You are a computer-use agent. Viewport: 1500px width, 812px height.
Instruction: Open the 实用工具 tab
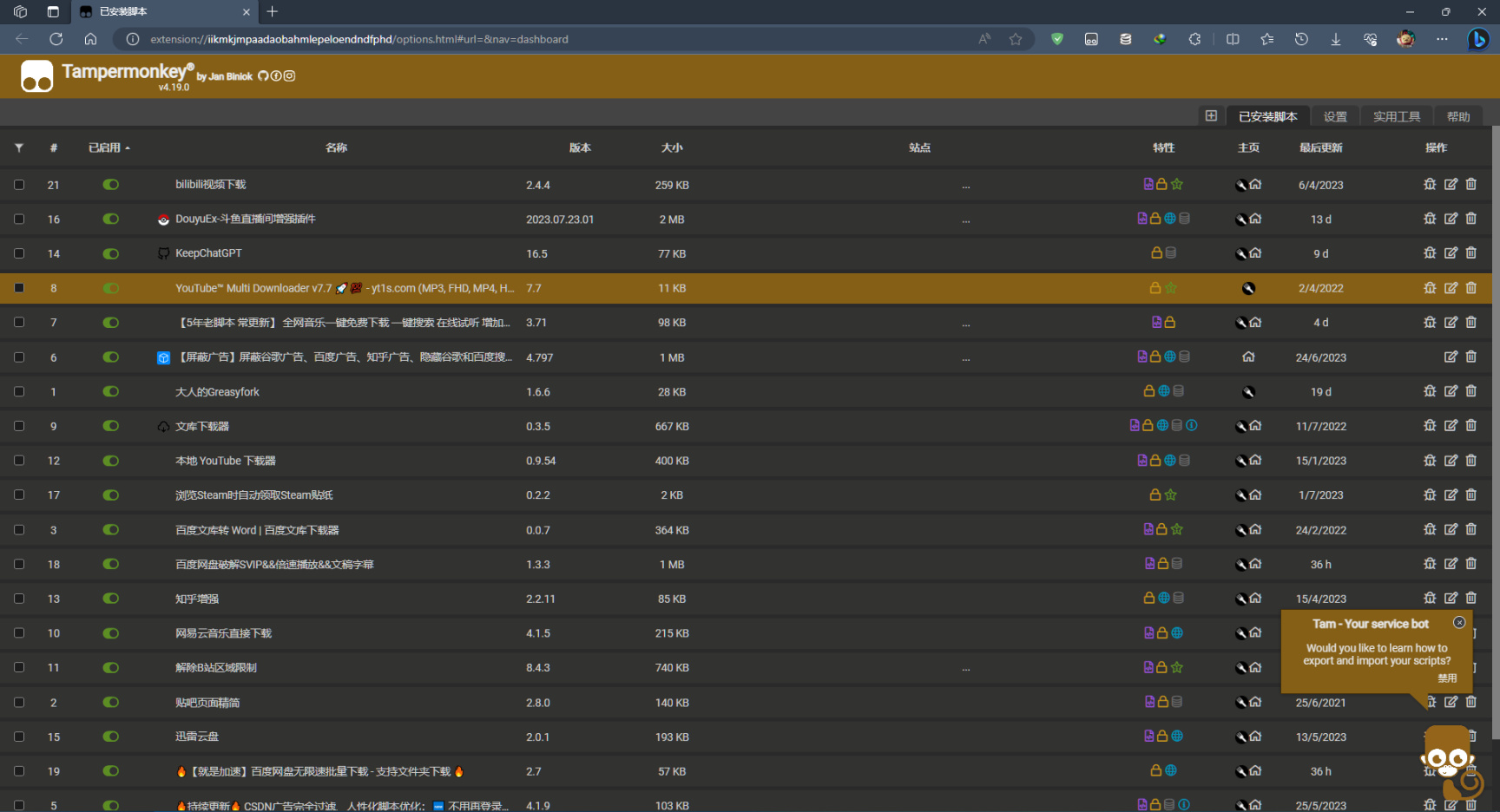point(1397,116)
